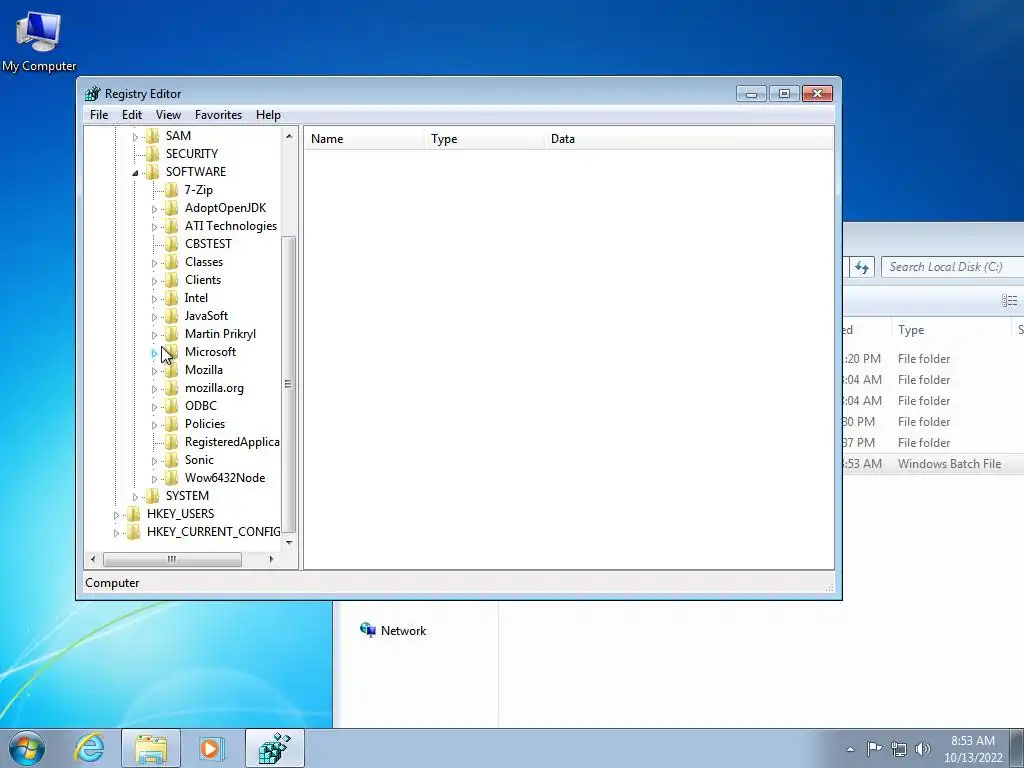
Task: Expand the Wow6432Node key
Action: (x=154, y=479)
